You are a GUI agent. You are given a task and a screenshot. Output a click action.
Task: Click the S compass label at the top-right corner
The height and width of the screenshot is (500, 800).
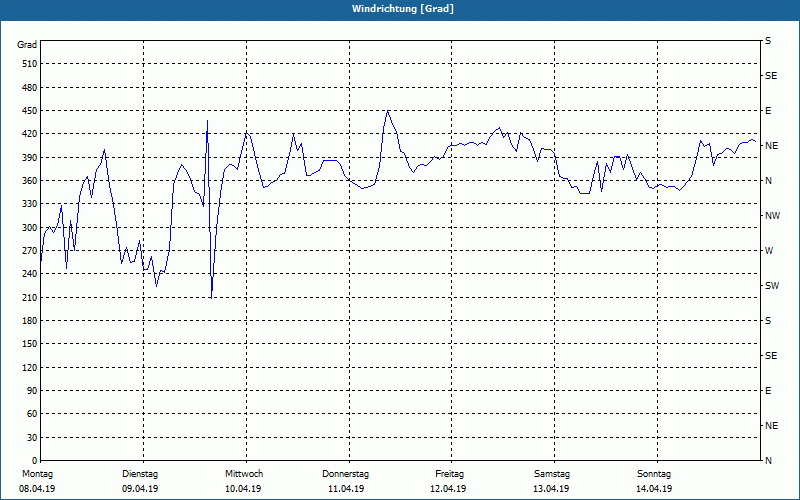pyautogui.click(x=768, y=41)
